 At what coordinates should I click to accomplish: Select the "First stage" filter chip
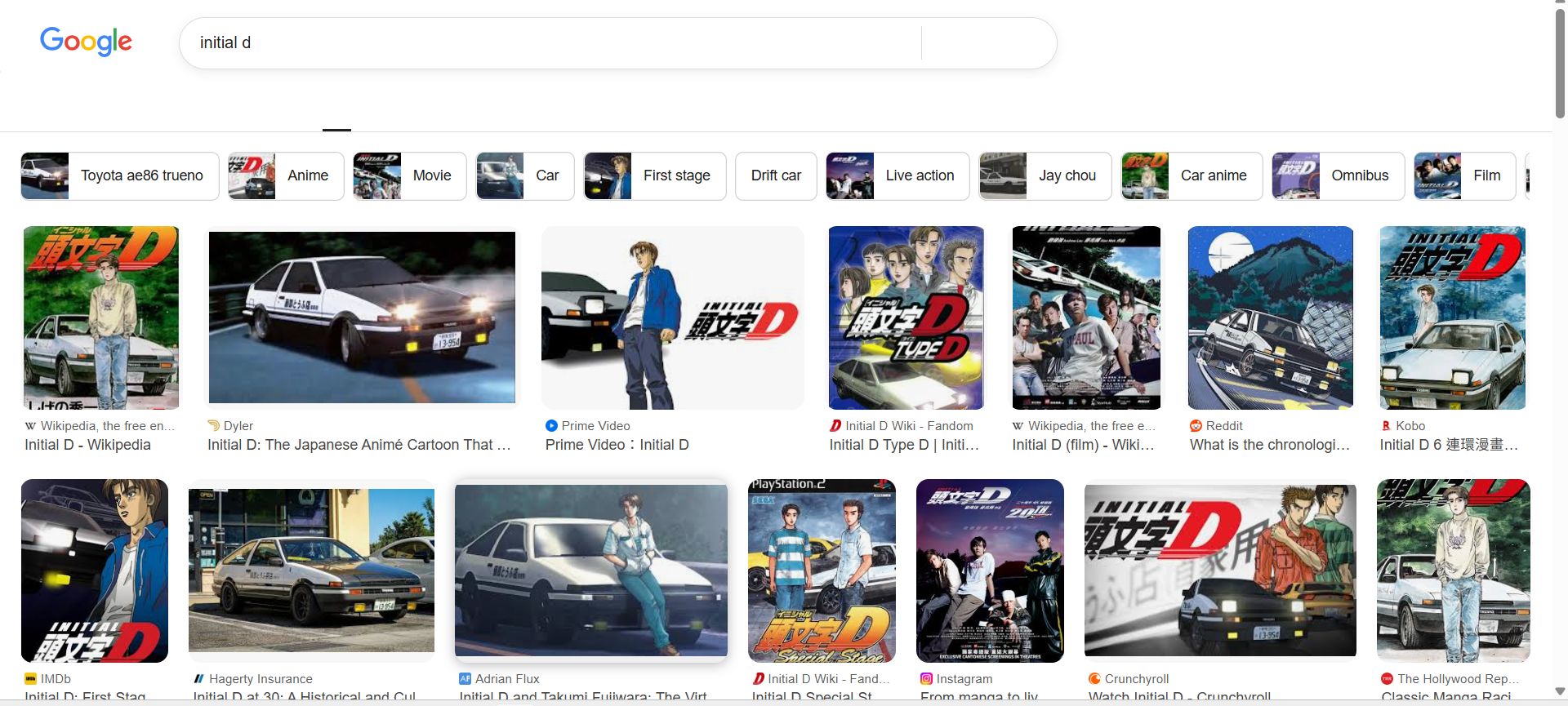[x=655, y=175]
